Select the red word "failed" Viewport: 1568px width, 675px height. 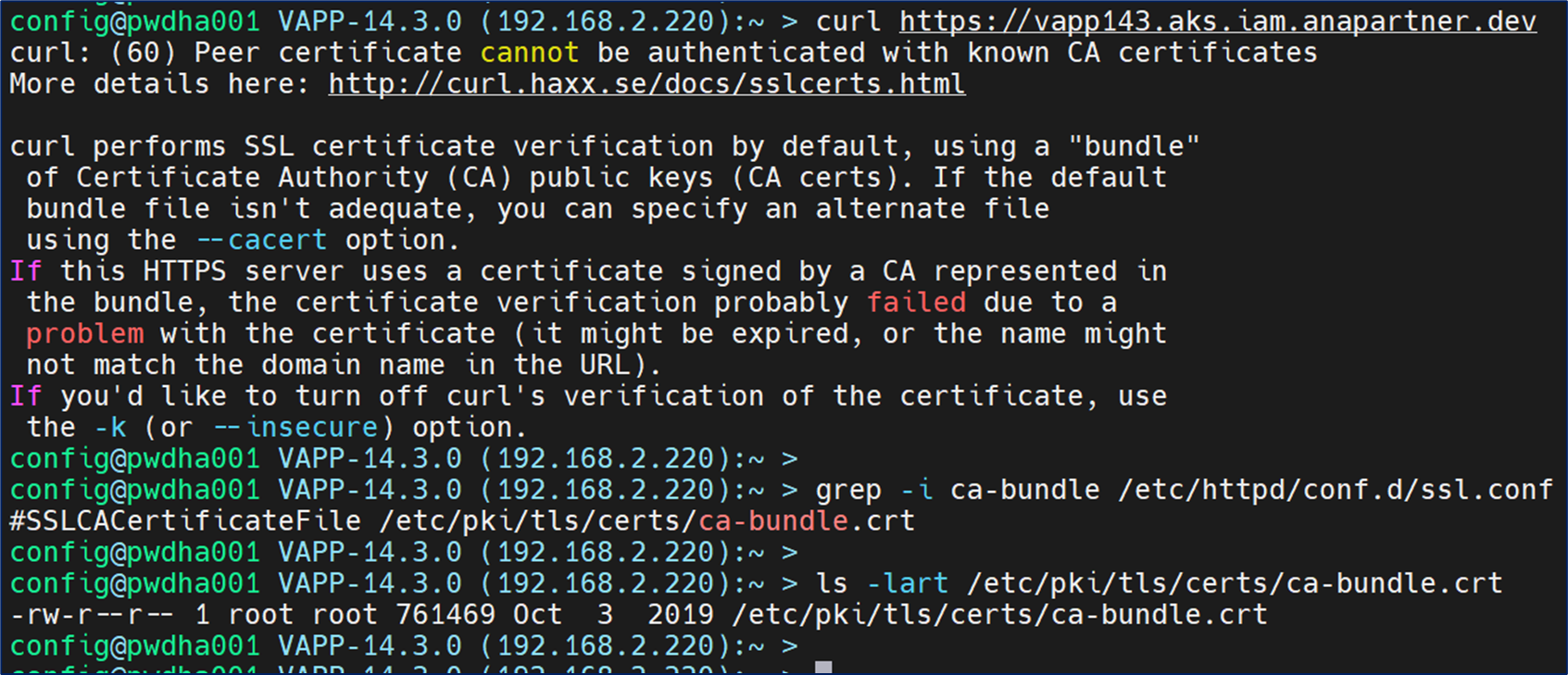pos(916,303)
